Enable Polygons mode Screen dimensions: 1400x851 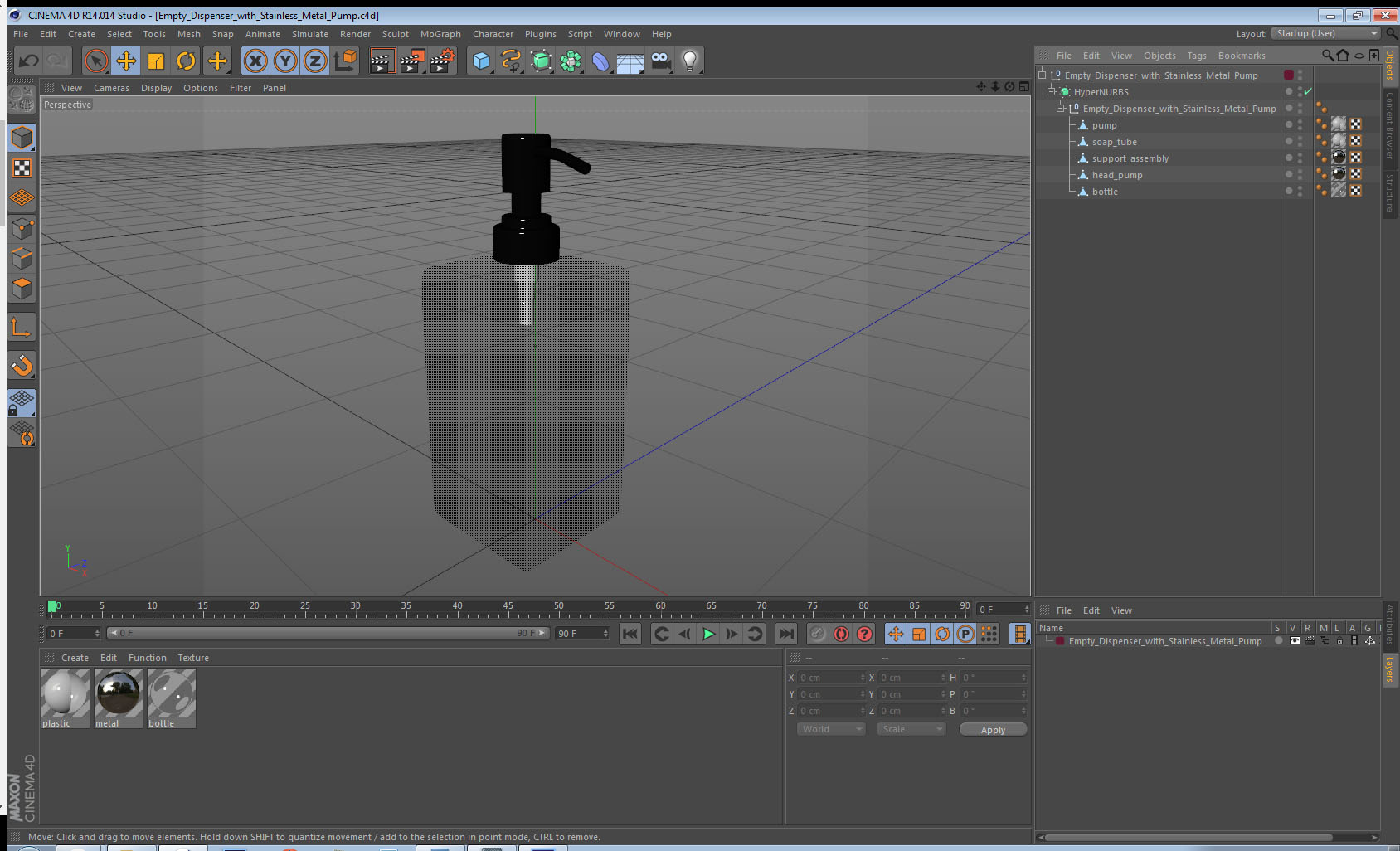click(22, 288)
